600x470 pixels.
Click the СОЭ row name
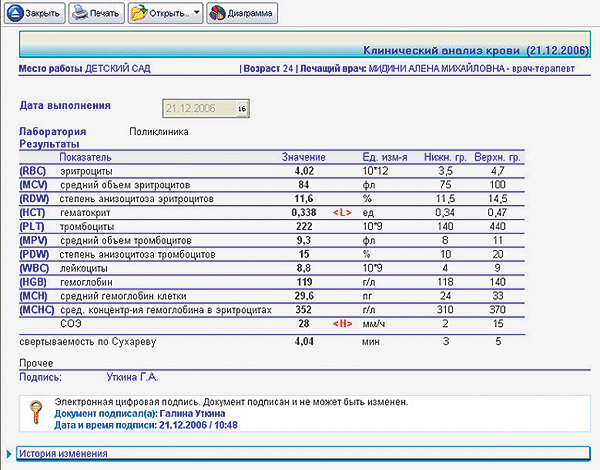71,324
